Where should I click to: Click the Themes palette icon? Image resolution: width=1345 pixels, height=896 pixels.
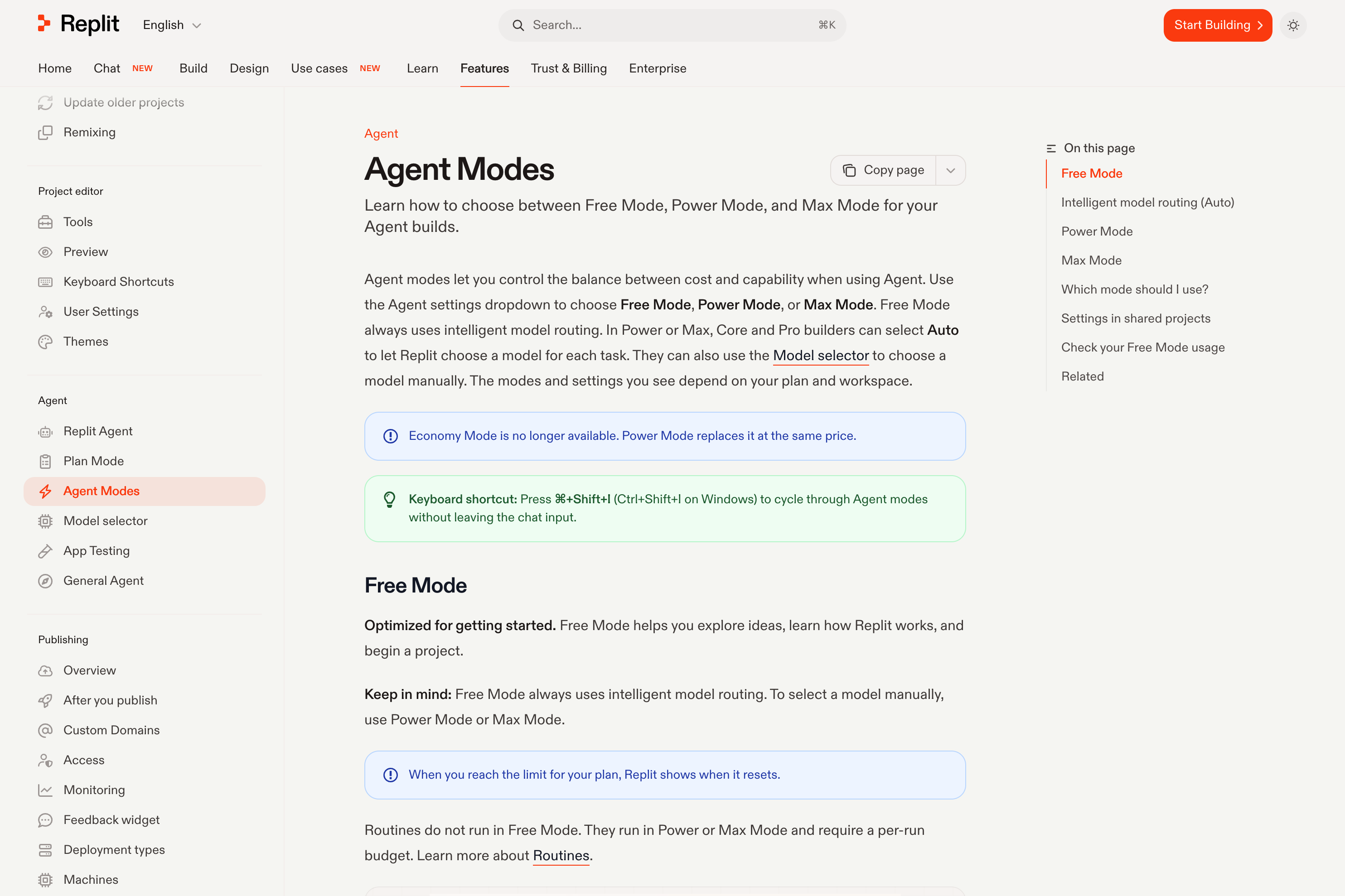(45, 342)
